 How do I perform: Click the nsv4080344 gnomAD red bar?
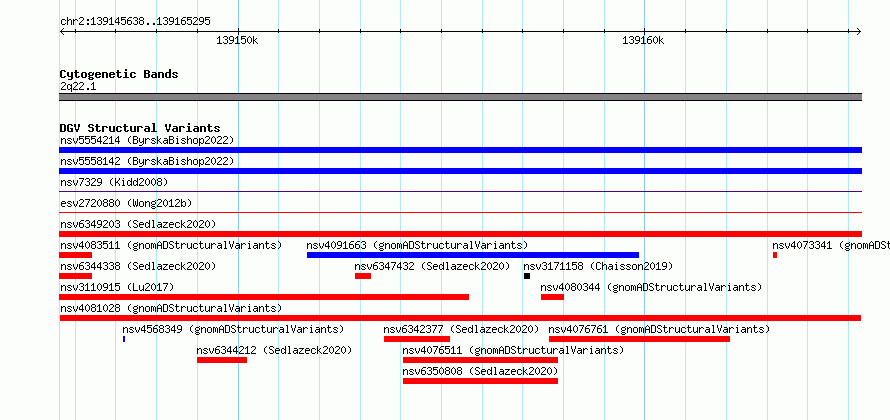(x=552, y=297)
